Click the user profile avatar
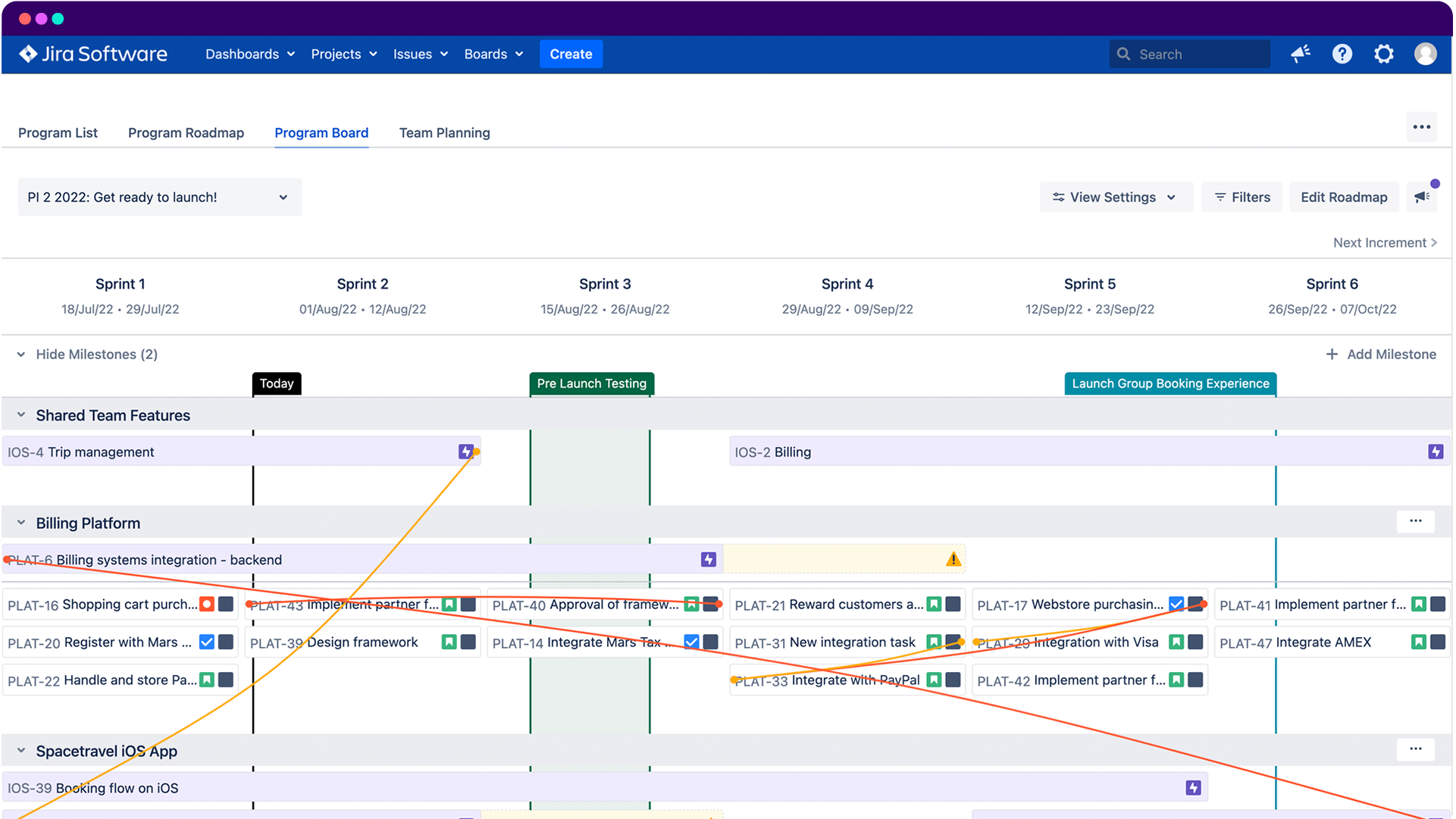1456x819 pixels. (x=1425, y=54)
